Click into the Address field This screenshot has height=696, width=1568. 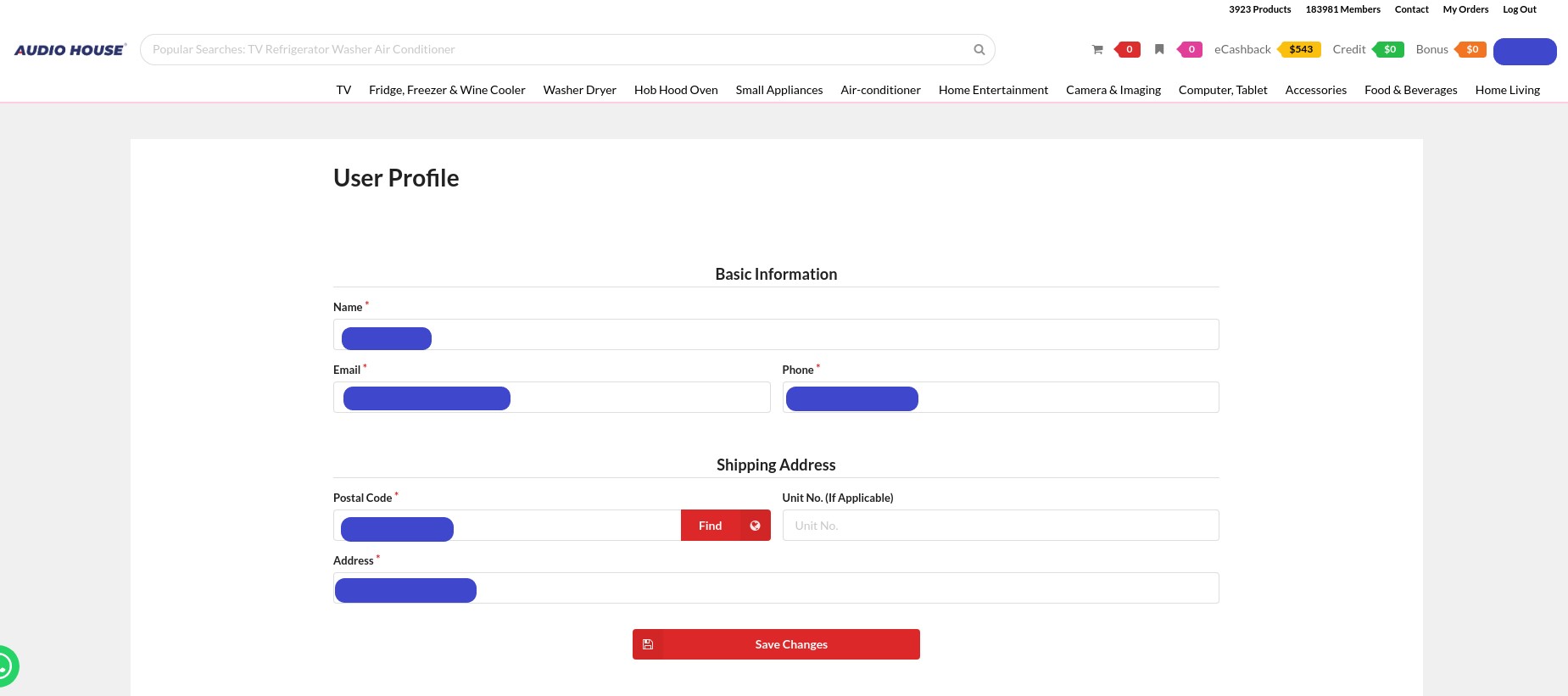776,588
